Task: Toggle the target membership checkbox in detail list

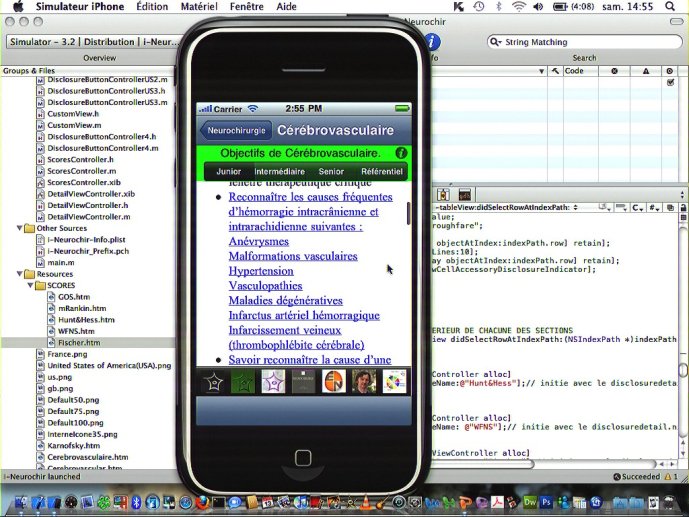Action: 671,82
